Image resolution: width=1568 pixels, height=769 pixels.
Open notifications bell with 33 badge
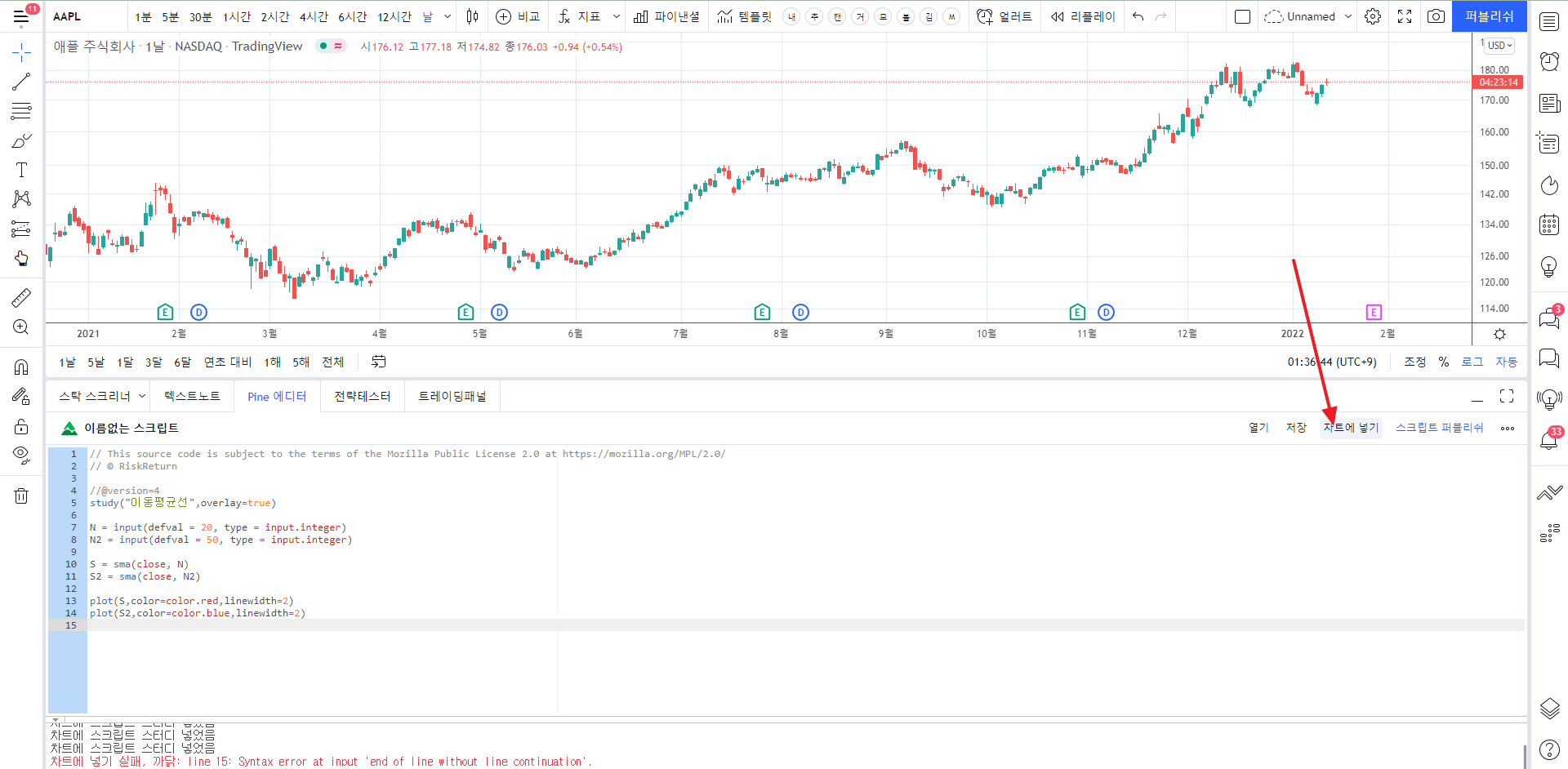click(x=1549, y=439)
